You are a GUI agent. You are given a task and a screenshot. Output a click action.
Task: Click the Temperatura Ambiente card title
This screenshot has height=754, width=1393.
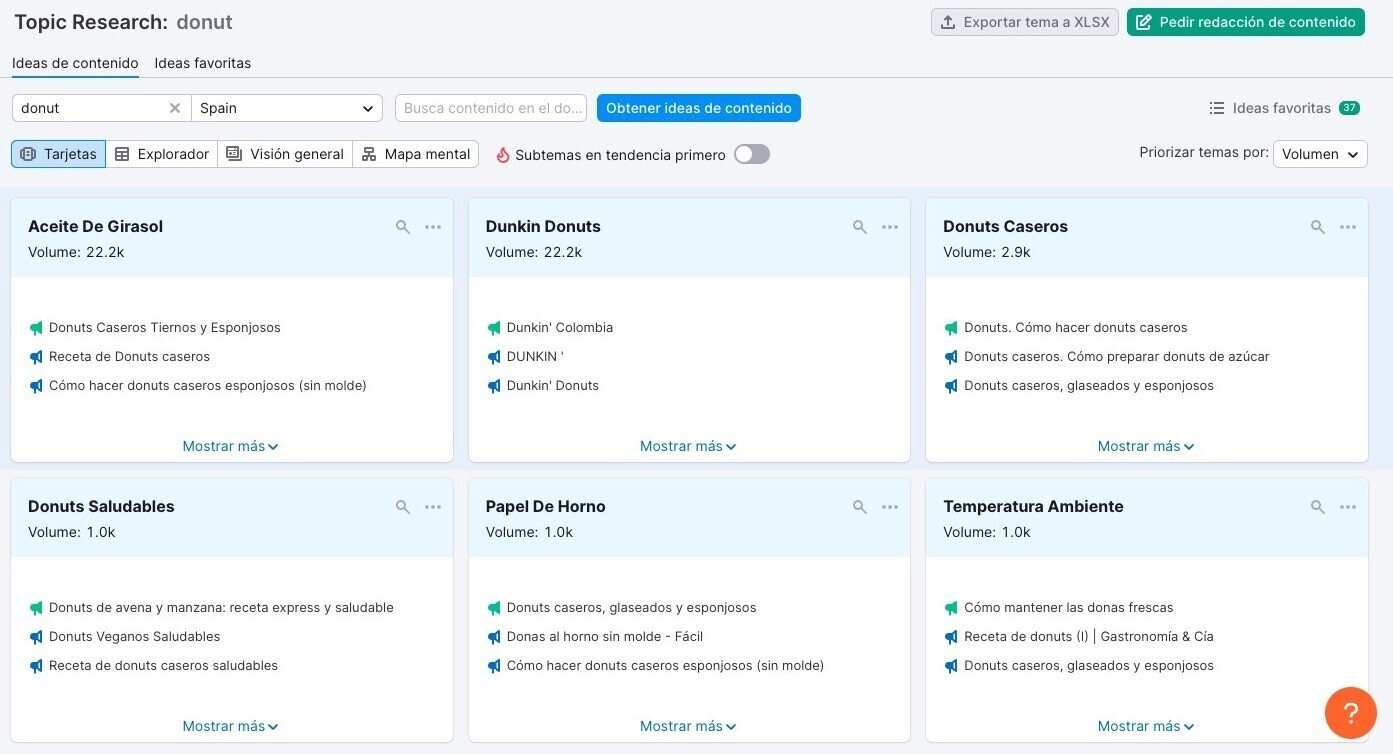click(1033, 507)
